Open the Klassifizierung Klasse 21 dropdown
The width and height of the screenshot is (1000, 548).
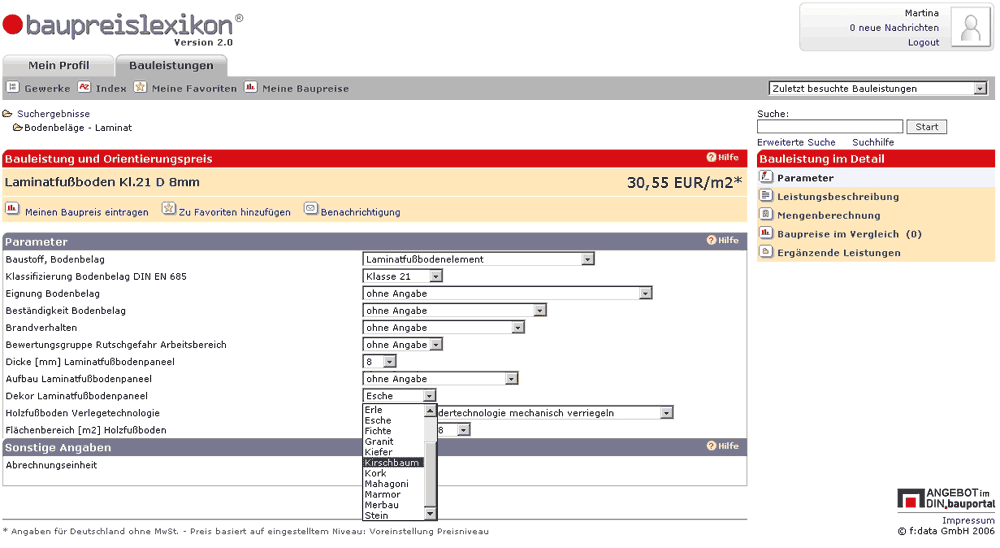(402, 276)
